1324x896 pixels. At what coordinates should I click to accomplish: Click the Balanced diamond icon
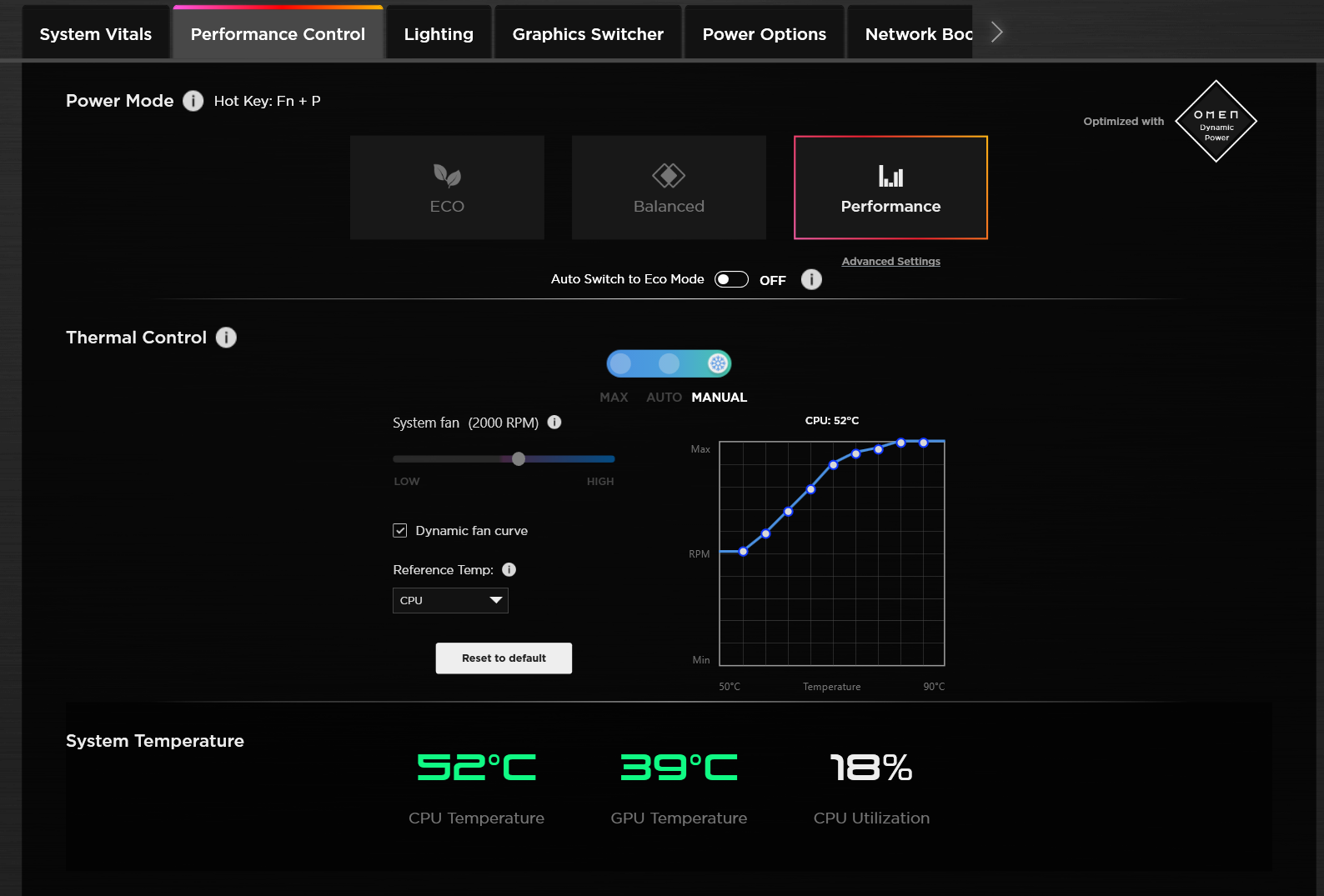coord(669,176)
